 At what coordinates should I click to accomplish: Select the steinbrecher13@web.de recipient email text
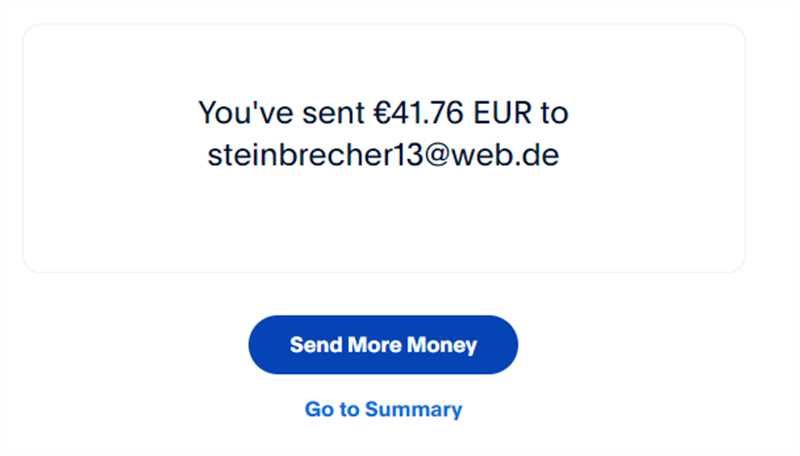coord(383,155)
